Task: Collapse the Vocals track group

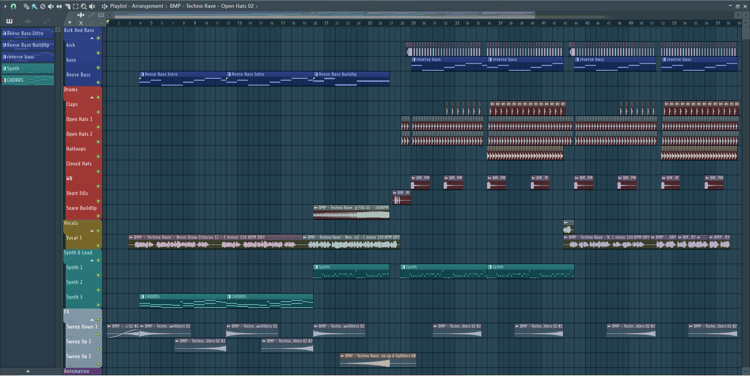Action: [92, 231]
